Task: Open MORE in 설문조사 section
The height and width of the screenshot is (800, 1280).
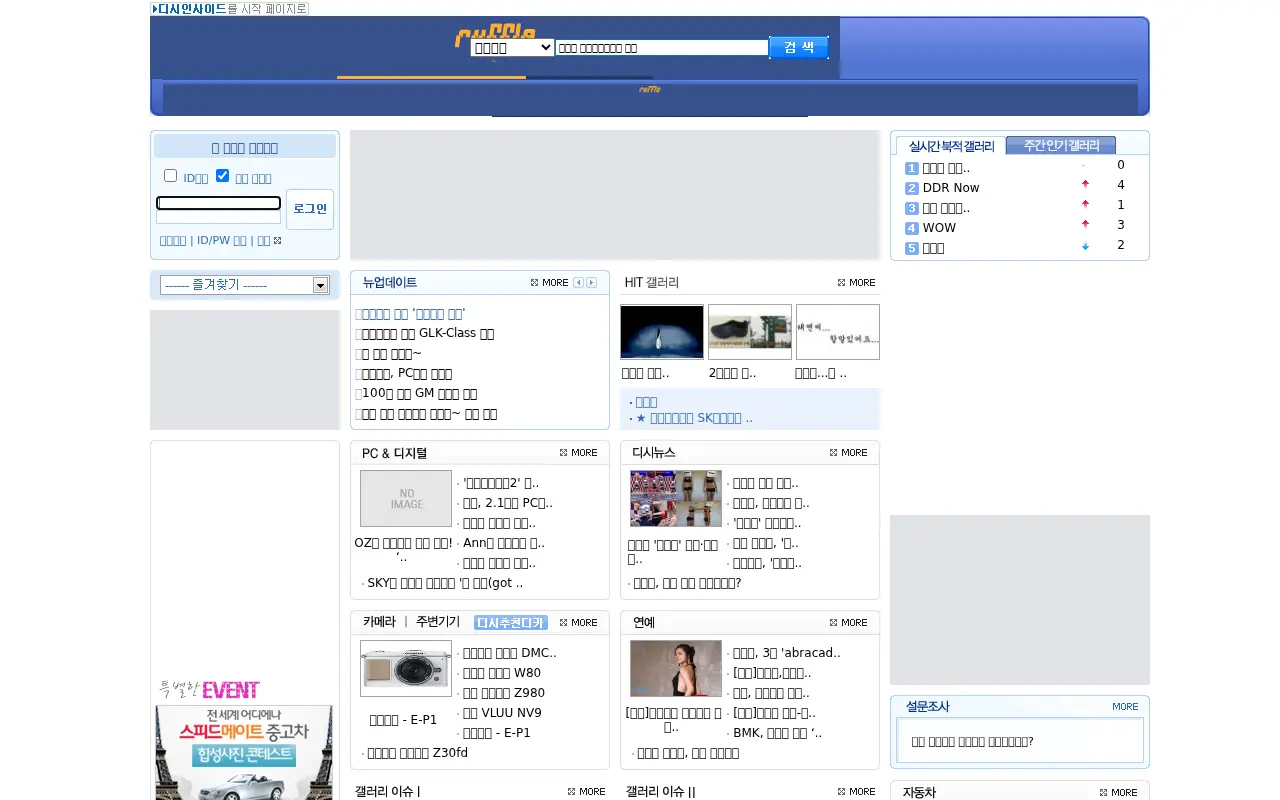Action: click(x=1125, y=706)
